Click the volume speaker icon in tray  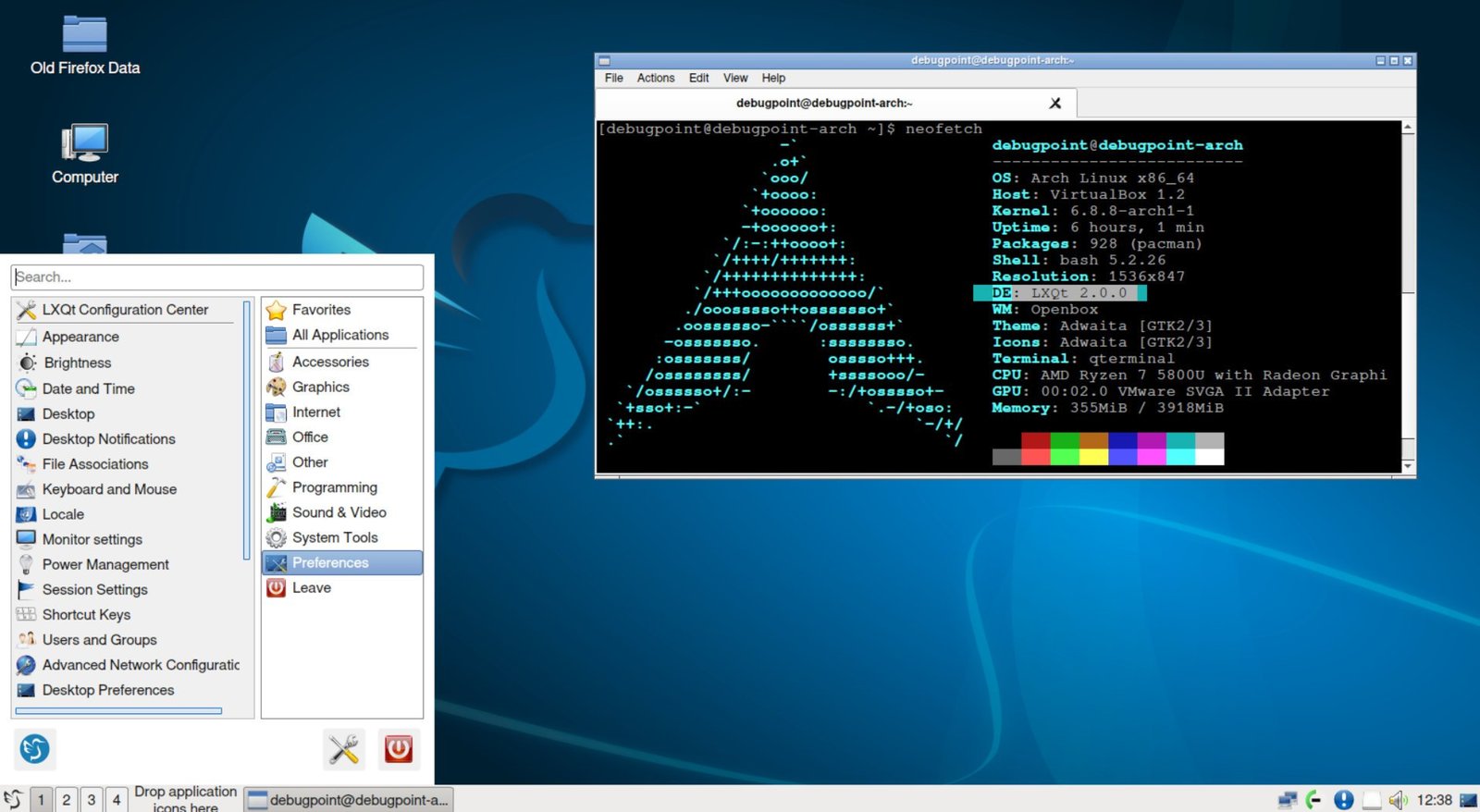1398,800
